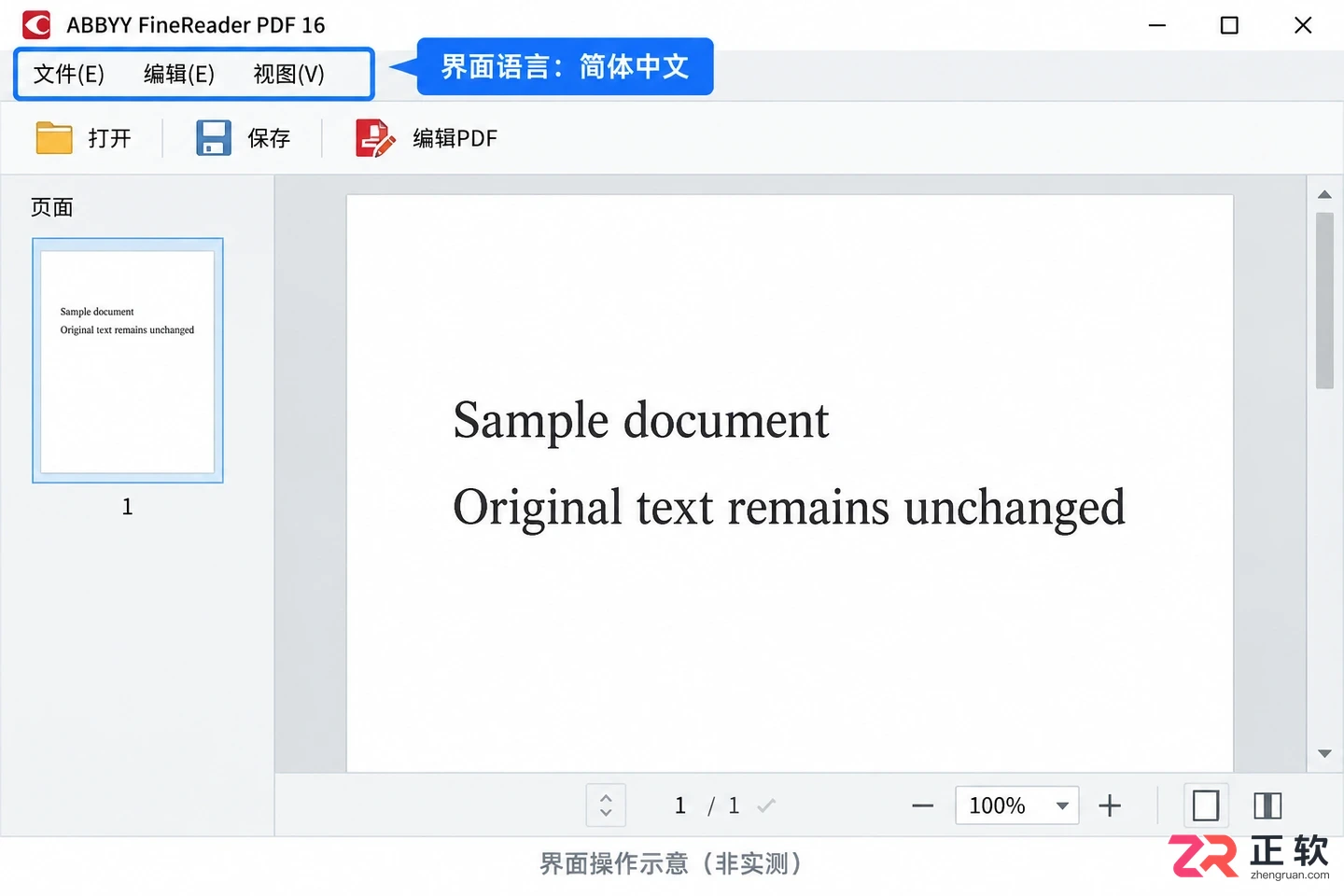1344x896 pixels.
Task: Switch to single-page view icon
Action: [x=1206, y=805]
